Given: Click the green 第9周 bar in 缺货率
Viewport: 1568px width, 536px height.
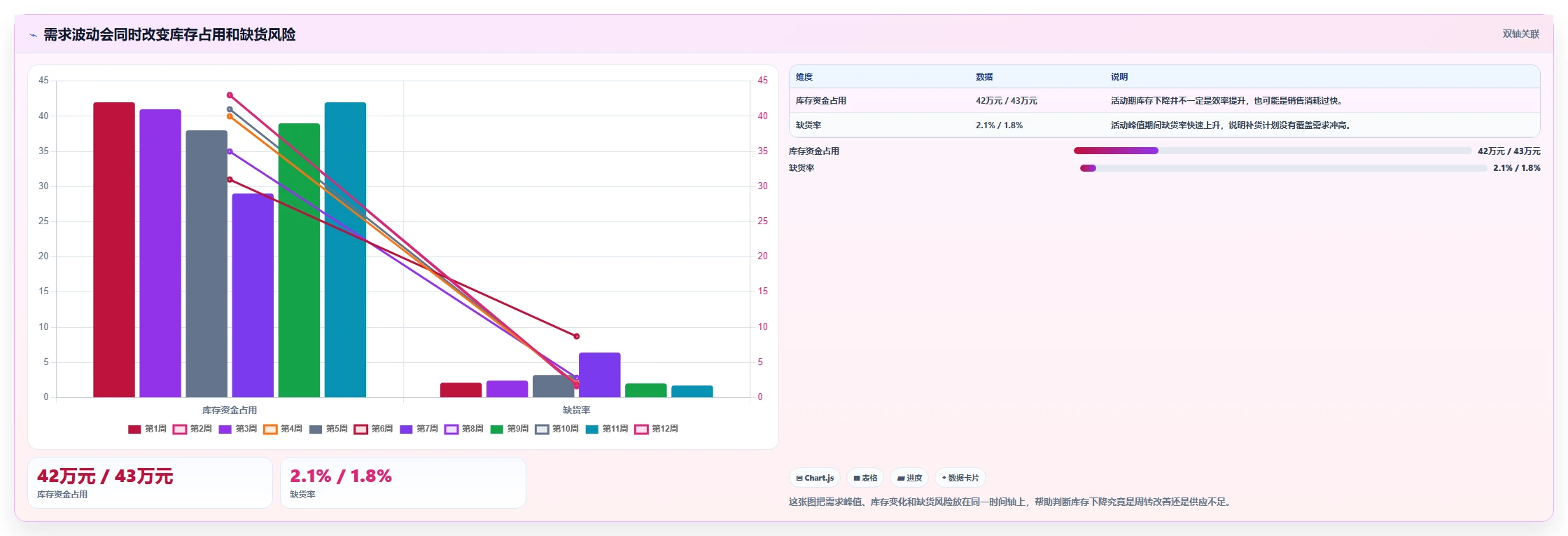Looking at the screenshot, I should click(x=645, y=390).
